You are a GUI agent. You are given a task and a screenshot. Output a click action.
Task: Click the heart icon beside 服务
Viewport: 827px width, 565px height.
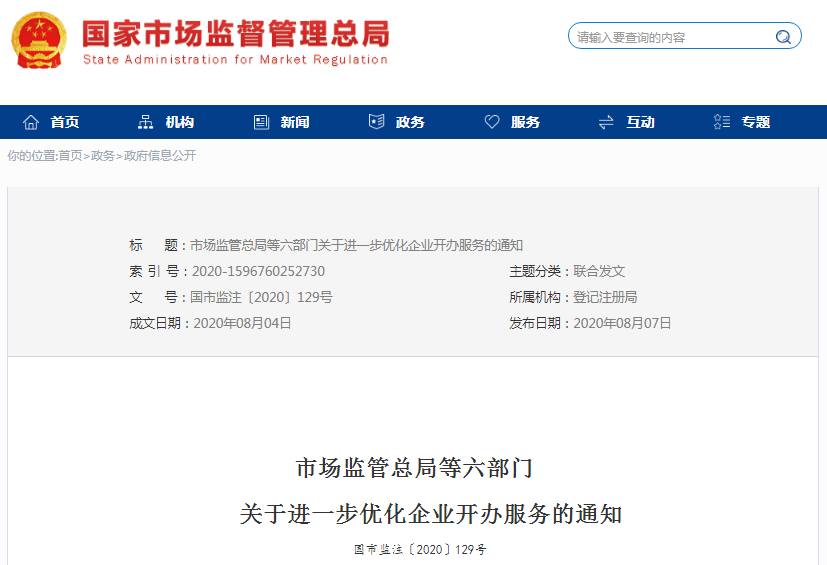tap(492, 122)
